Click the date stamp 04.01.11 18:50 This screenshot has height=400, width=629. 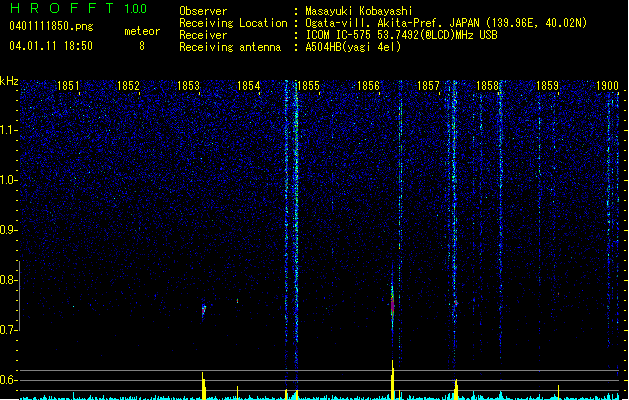coord(51,46)
